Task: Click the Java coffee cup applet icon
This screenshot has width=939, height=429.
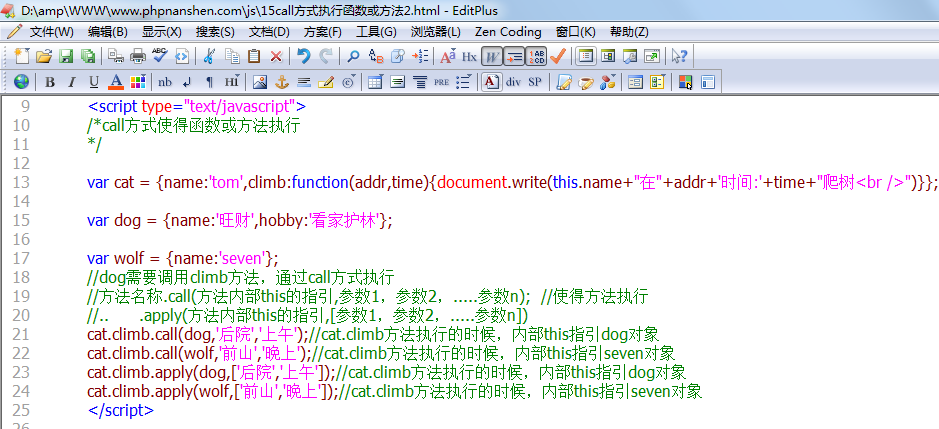Action: click(x=585, y=82)
